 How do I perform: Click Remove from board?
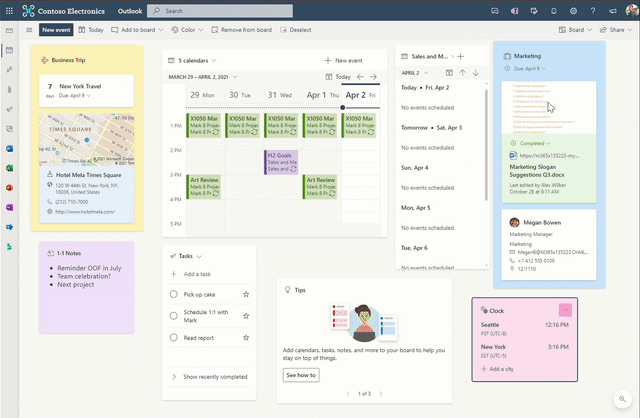242,30
